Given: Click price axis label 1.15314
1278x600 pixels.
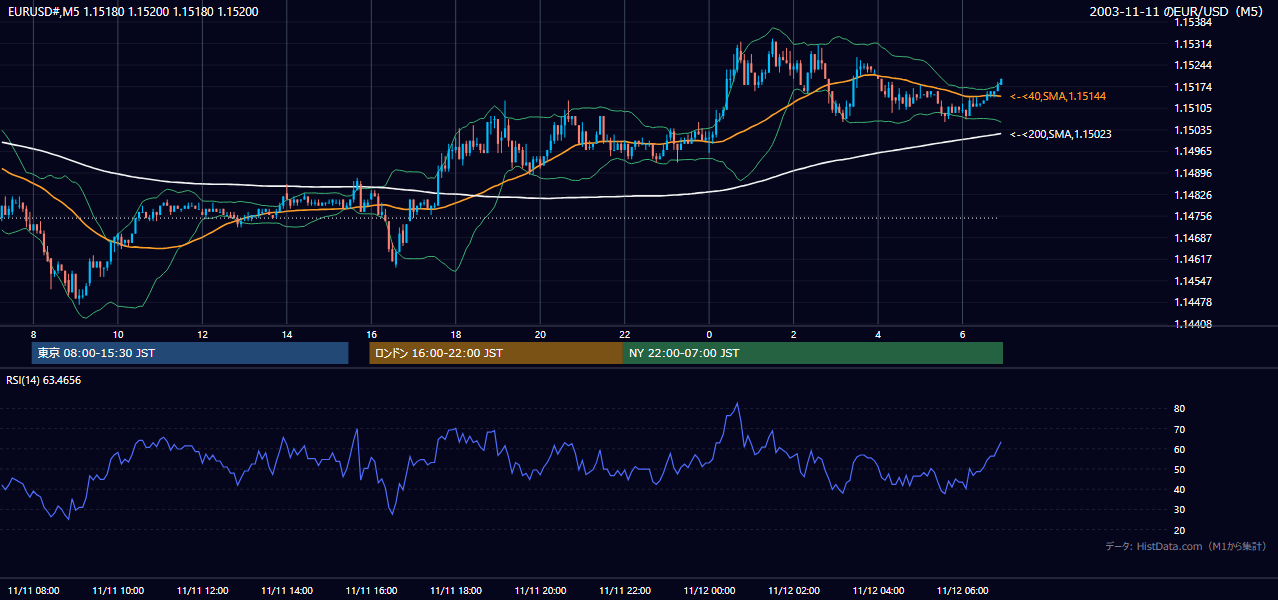Looking at the screenshot, I should pos(1192,44).
